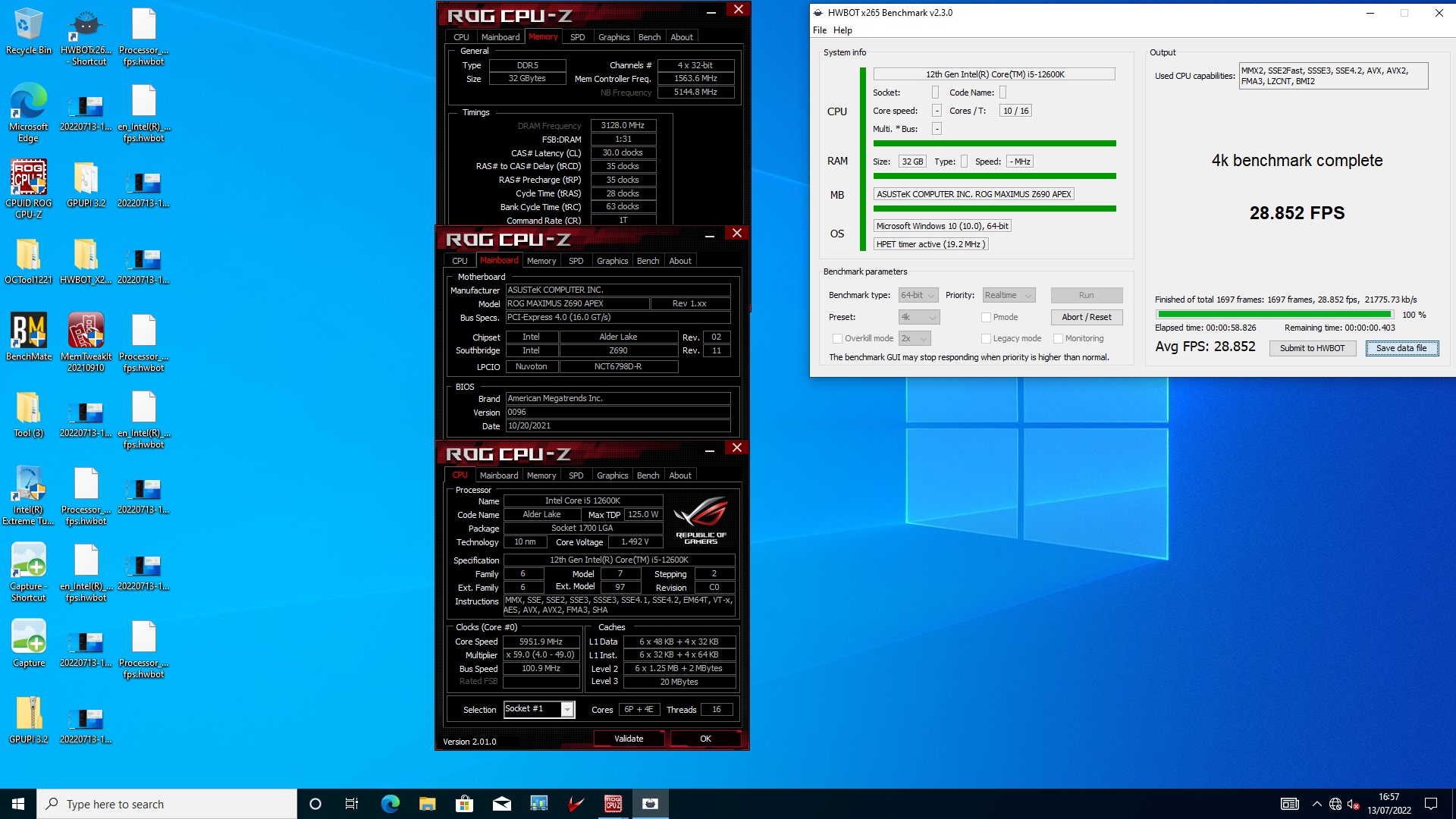
Task: Click the clock and date in taskbar
Action: tap(1389, 804)
